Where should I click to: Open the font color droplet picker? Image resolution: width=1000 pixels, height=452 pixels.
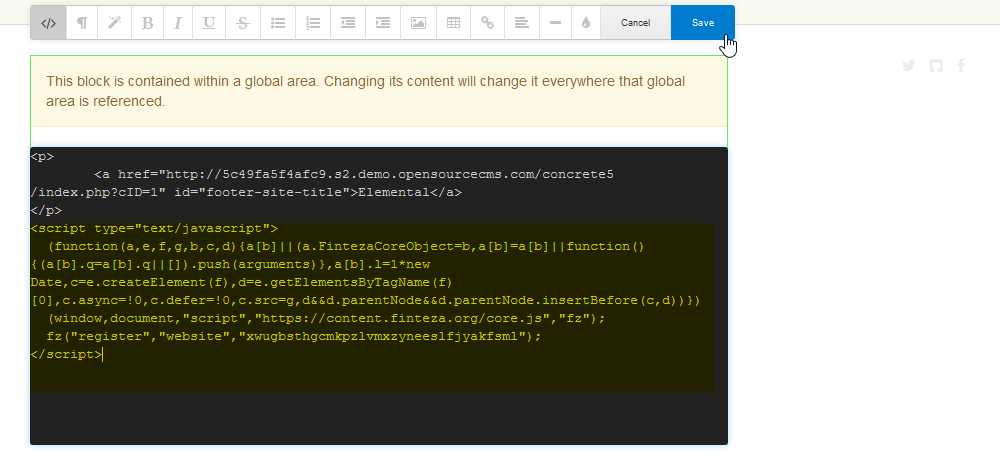(585, 22)
